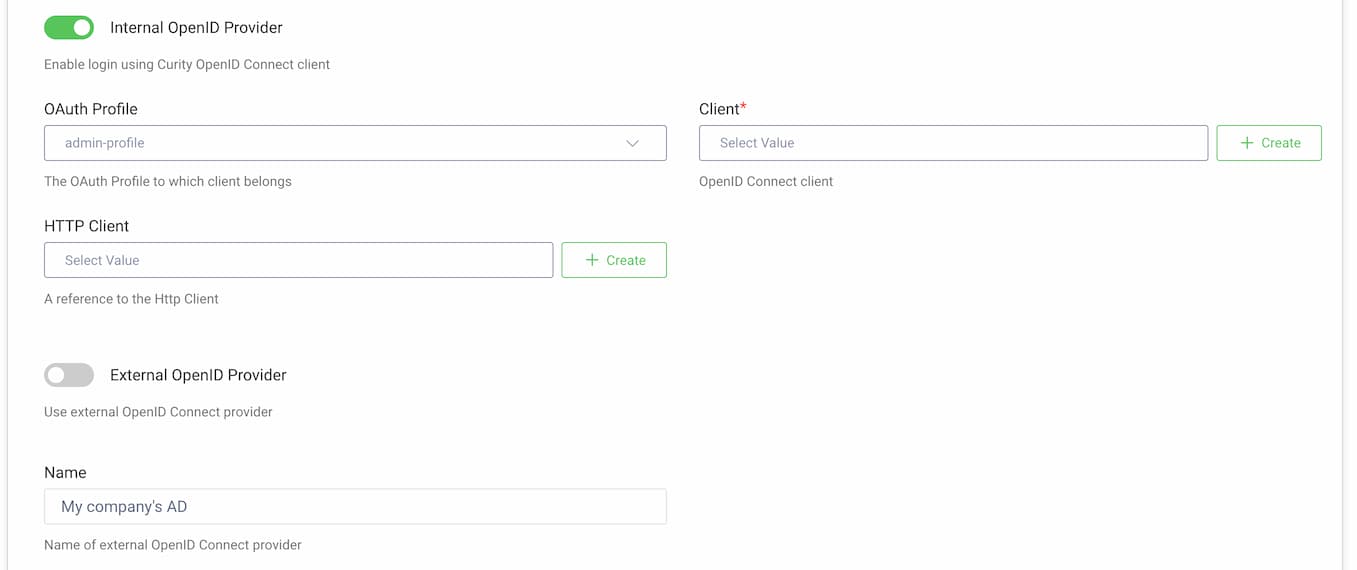Select "Name of external OpenID Connect provider" hint
Screen dimensions: 1357x570
(x=173, y=545)
